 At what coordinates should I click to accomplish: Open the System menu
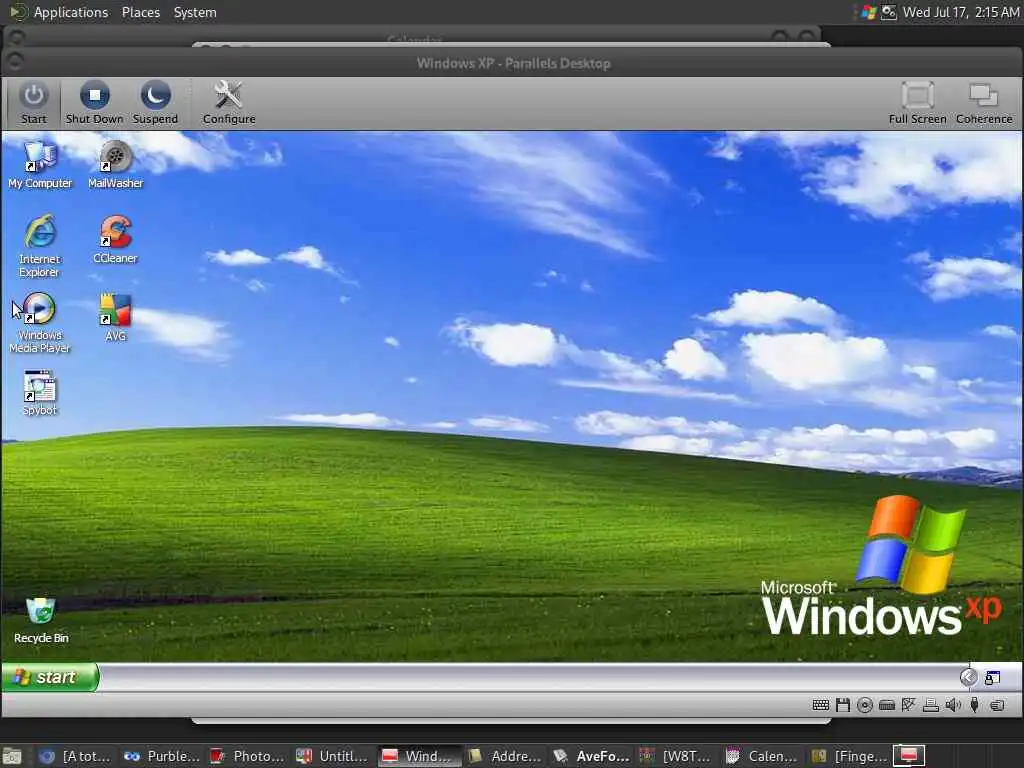[x=195, y=12]
